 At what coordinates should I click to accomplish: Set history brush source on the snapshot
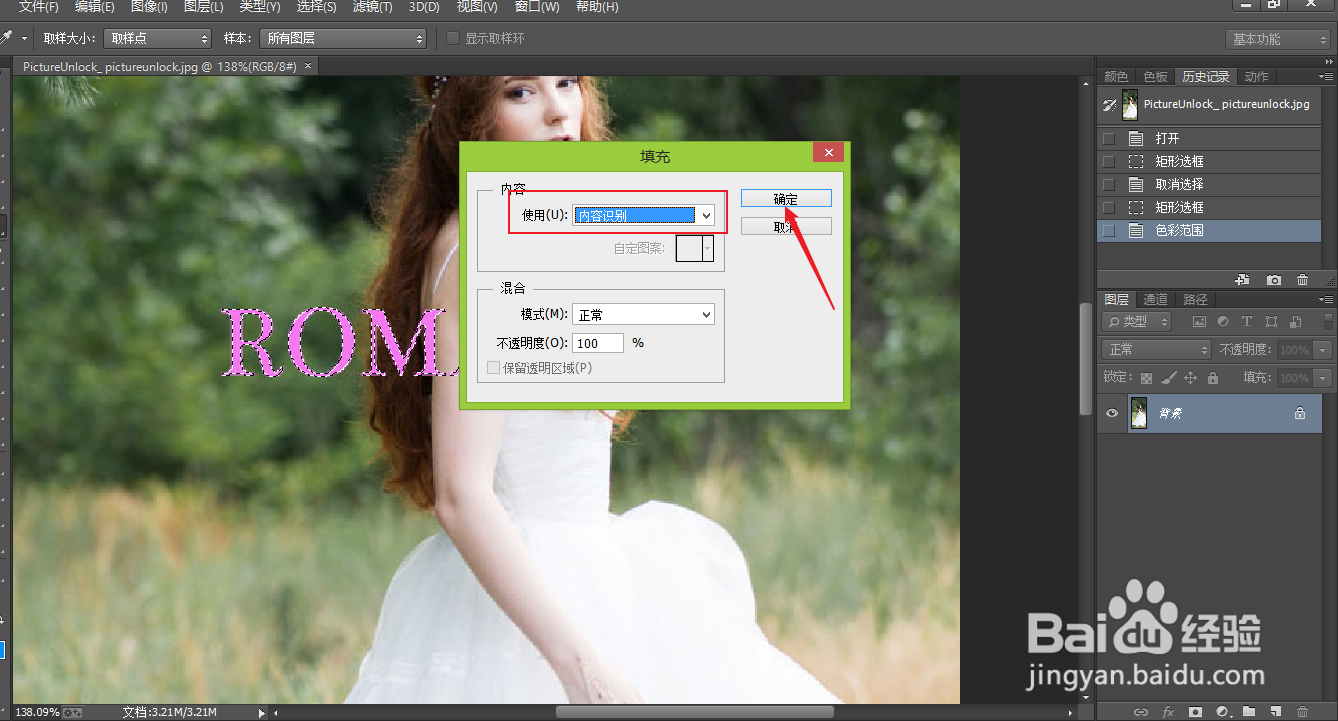[x=1108, y=104]
